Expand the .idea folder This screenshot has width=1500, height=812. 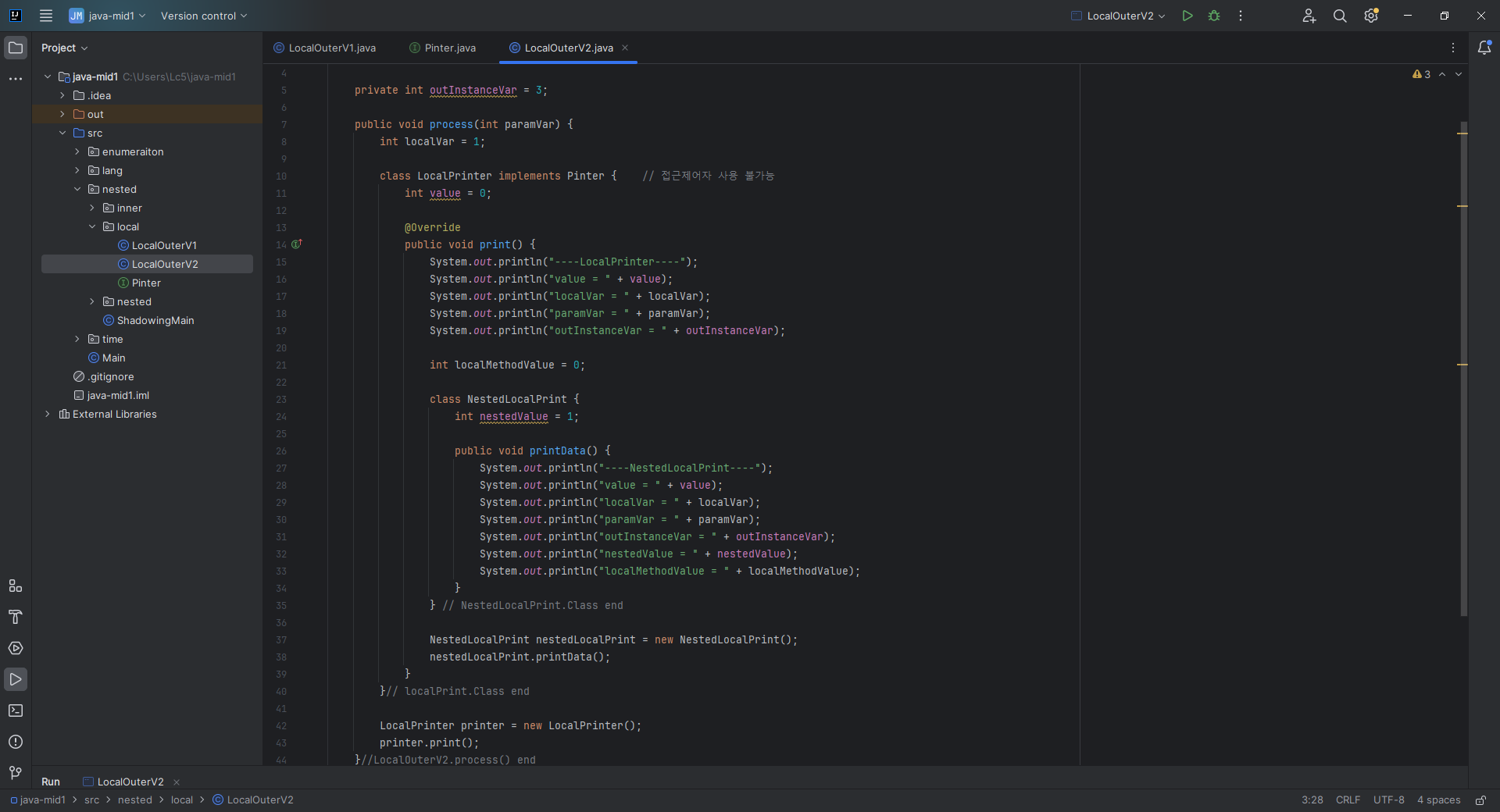(x=62, y=95)
